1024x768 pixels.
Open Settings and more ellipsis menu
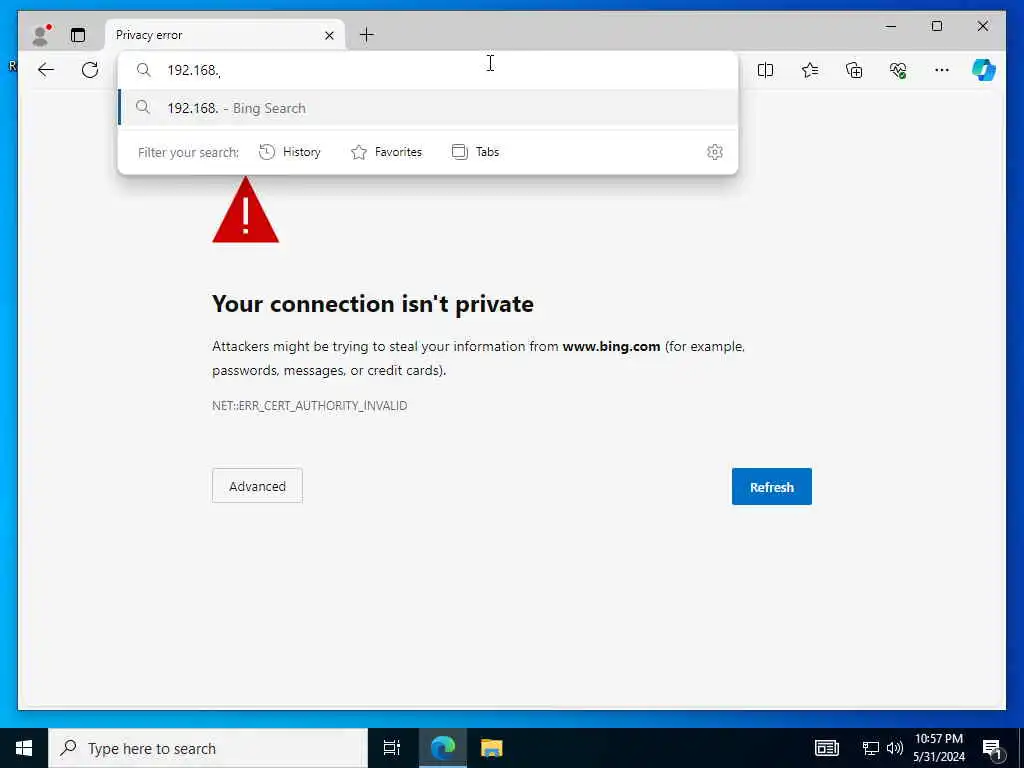(942, 70)
